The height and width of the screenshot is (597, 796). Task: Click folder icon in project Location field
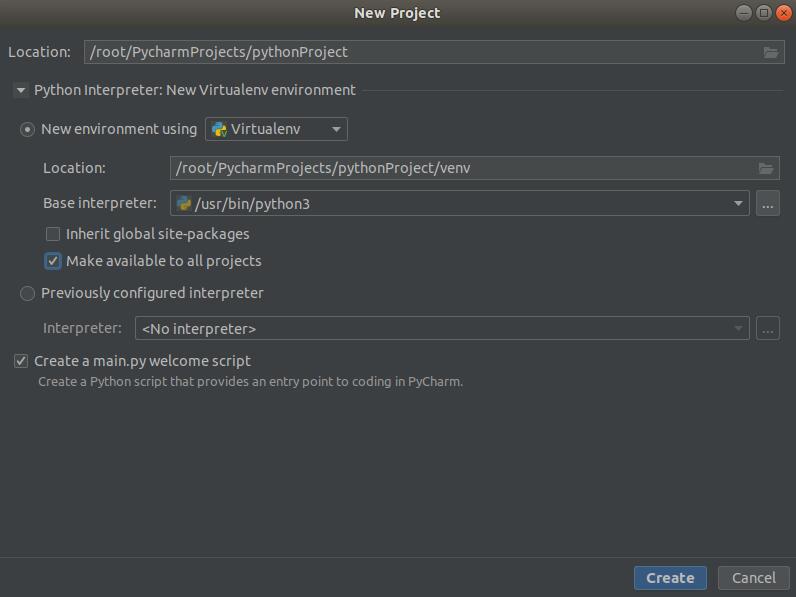click(770, 52)
